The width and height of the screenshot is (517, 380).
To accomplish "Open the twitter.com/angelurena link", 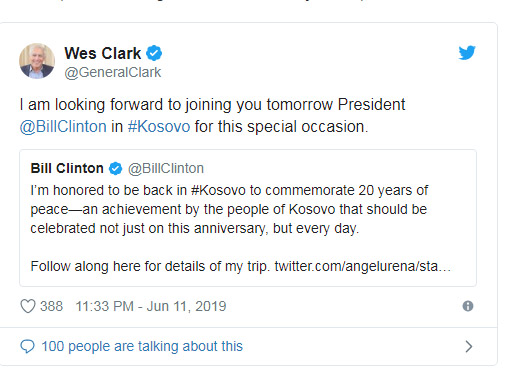I will pos(363,266).
